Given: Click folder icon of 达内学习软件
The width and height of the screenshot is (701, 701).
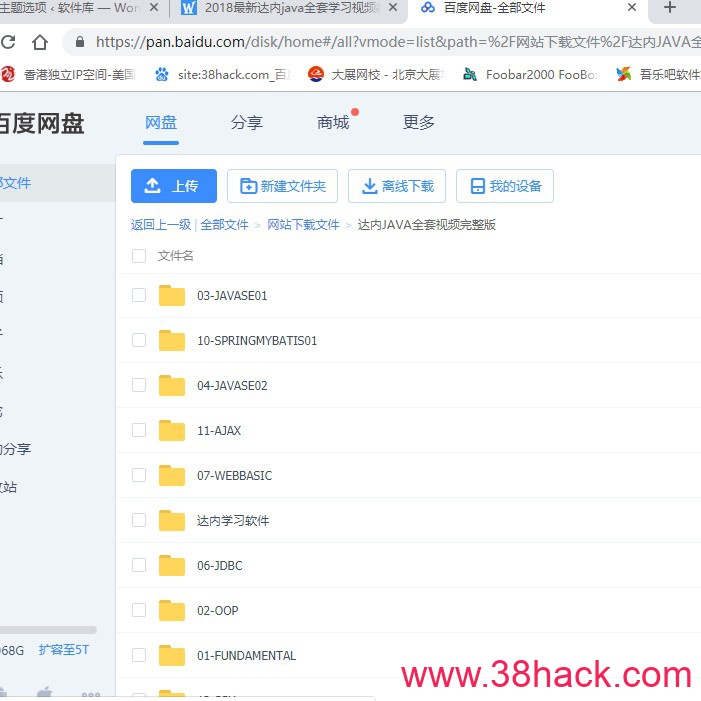Looking at the screenshot, I should (172, 520).
